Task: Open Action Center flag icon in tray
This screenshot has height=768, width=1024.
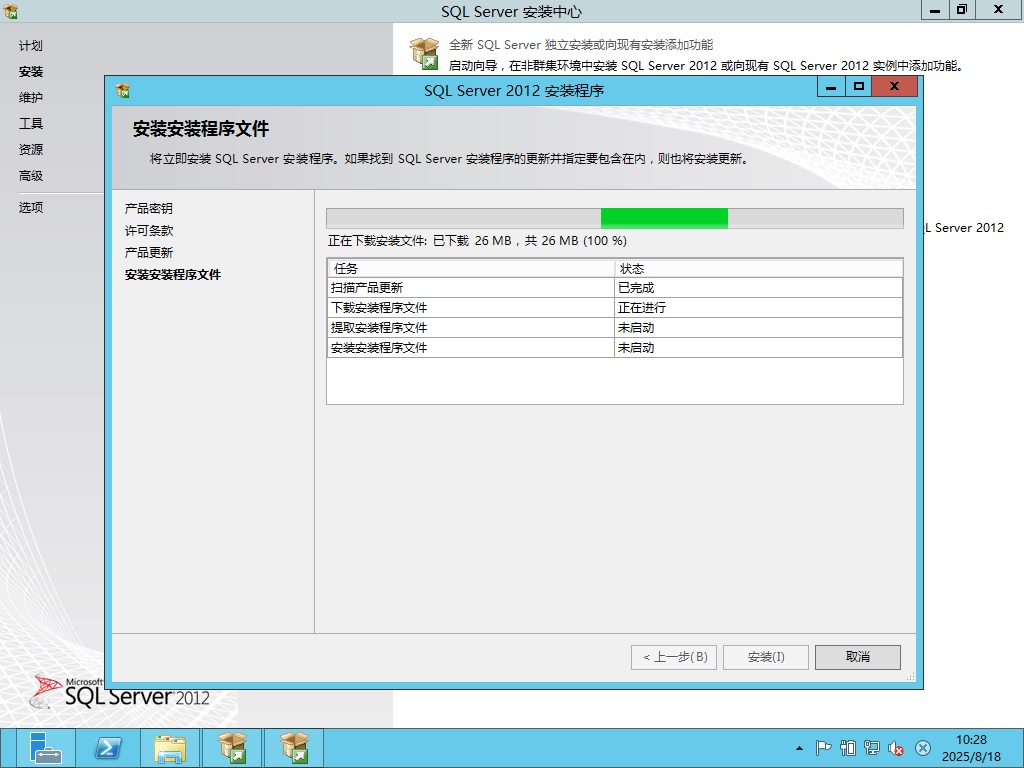Action: (823, 748)
